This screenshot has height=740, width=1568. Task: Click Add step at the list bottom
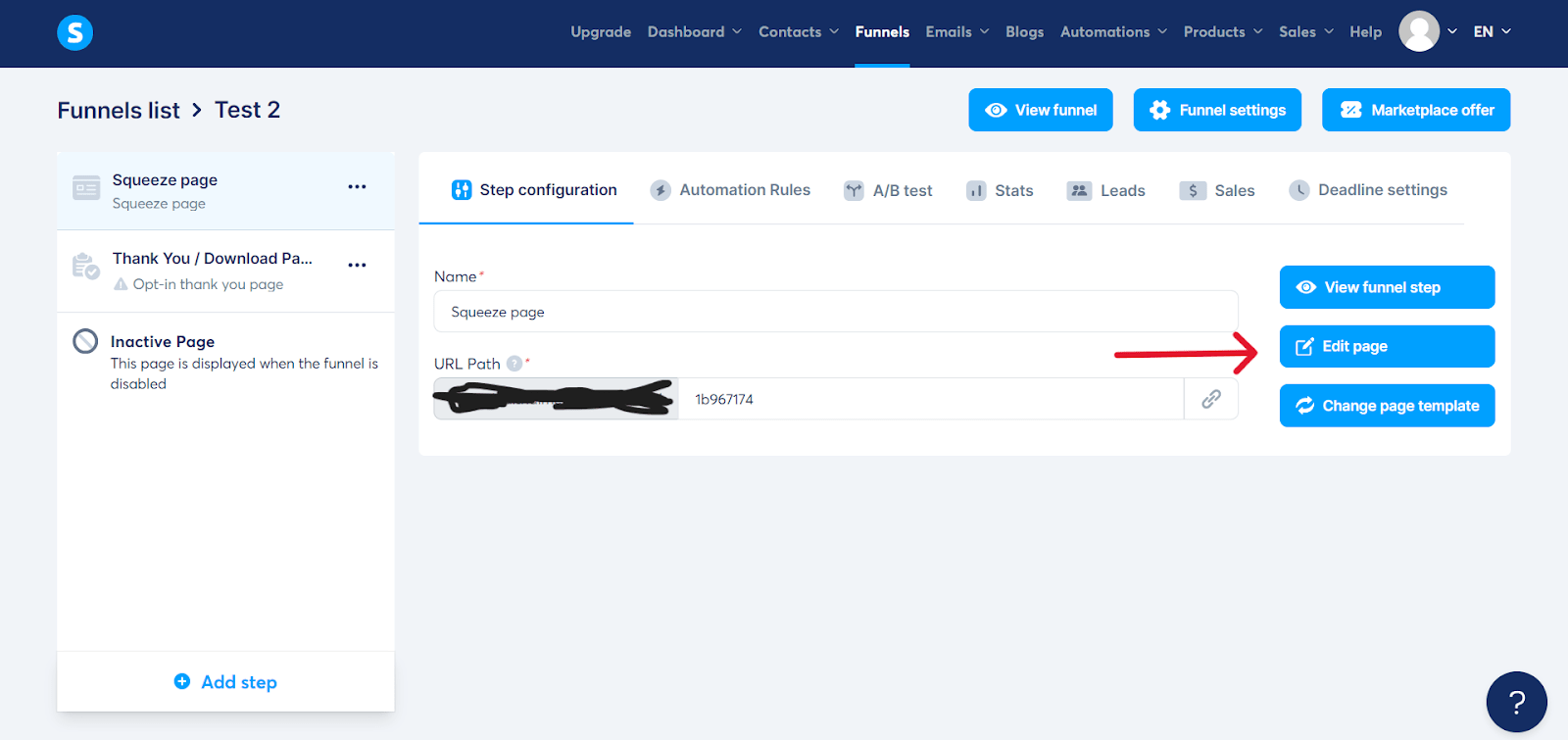(225, 681)
